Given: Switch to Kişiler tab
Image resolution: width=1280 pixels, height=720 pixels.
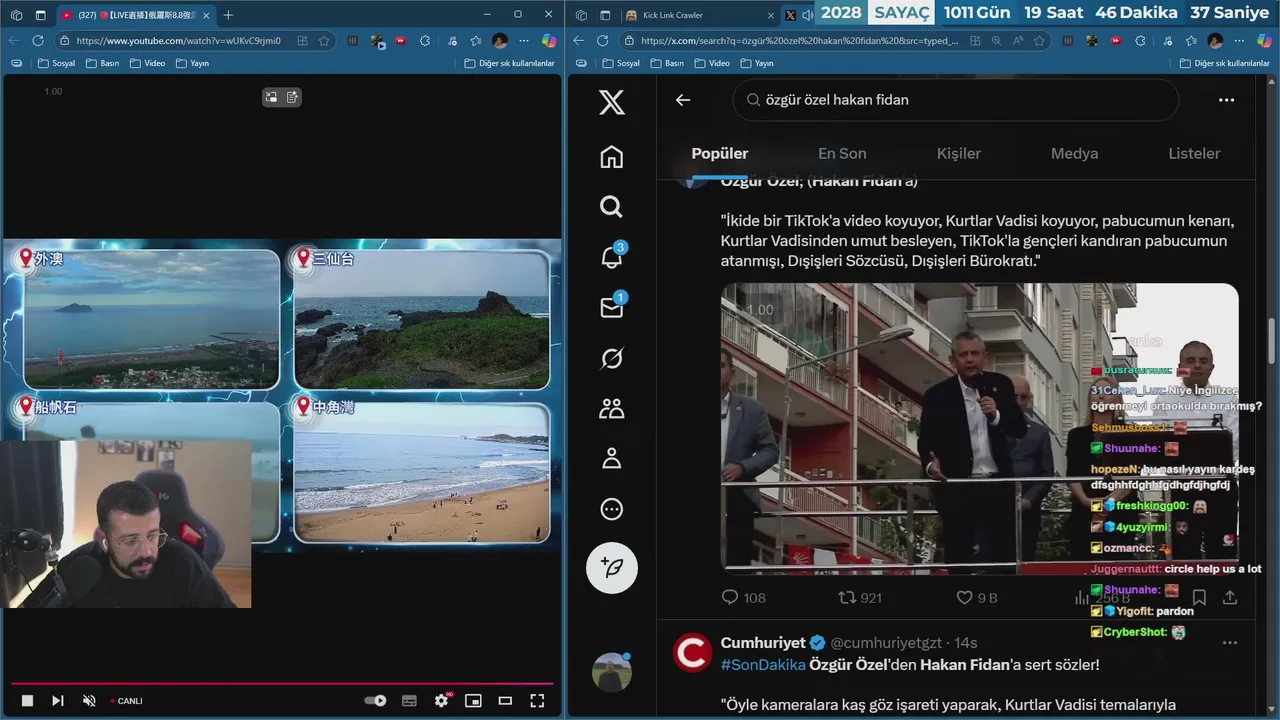Looking at the screenshot, I should 958,153.
